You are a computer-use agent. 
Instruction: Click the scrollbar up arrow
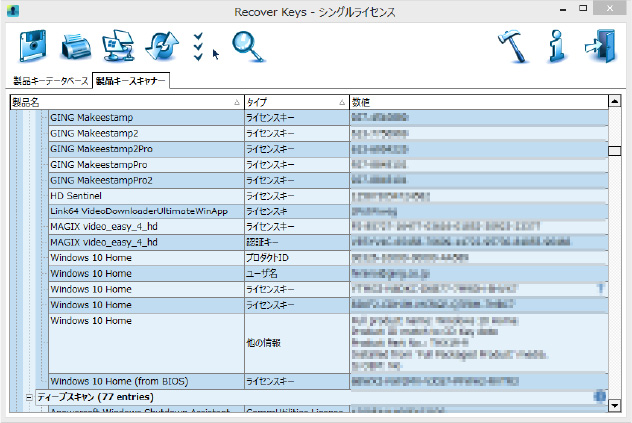(x=614, y=101)
